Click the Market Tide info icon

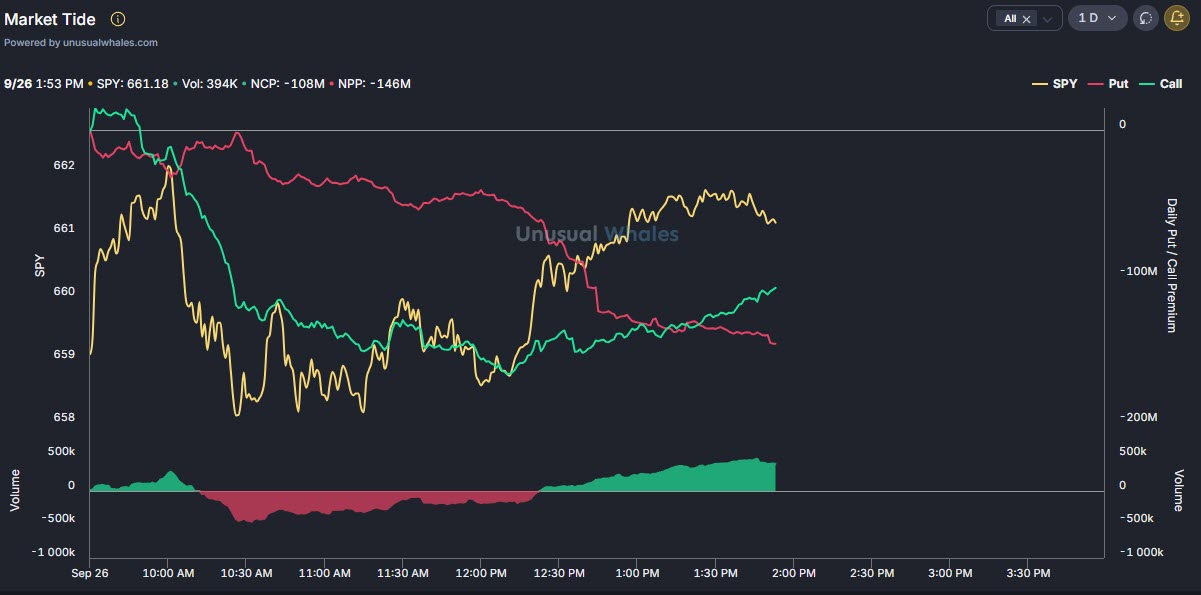click(118, 19)
